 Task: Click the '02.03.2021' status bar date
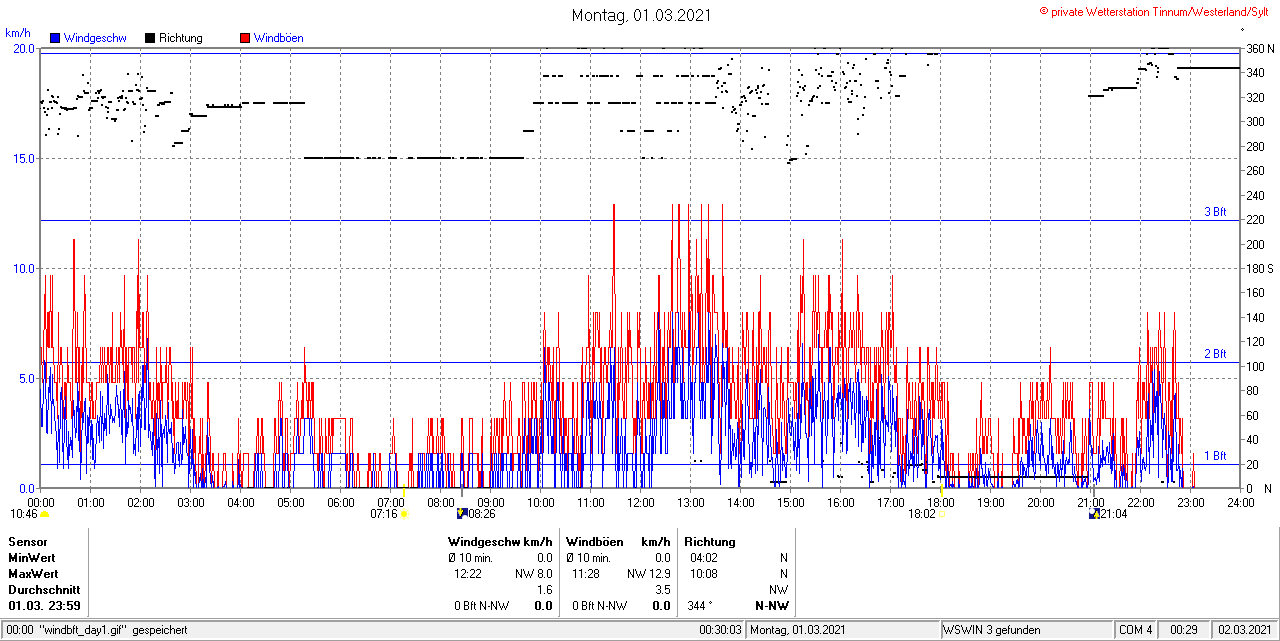click(1245, 630)
